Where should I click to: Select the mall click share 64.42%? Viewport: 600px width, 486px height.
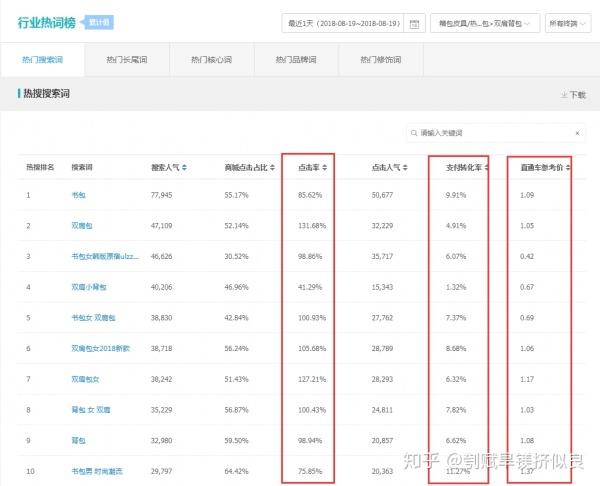click(x=236, y=471)
